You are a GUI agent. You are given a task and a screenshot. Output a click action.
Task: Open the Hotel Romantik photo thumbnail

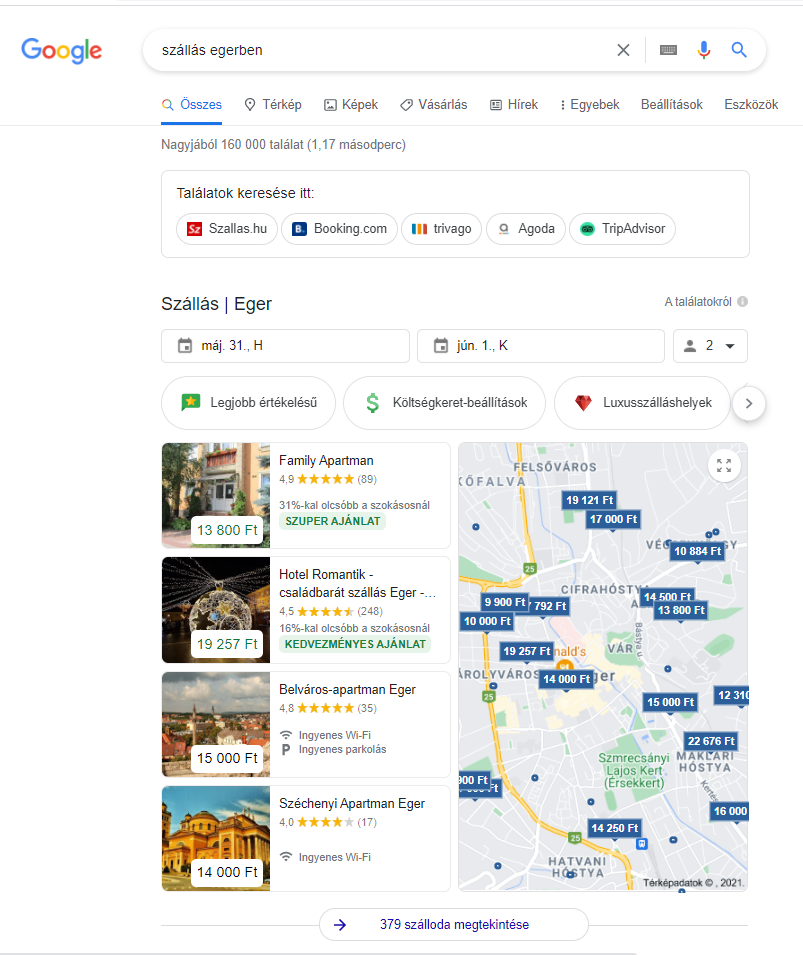point(216,610)
